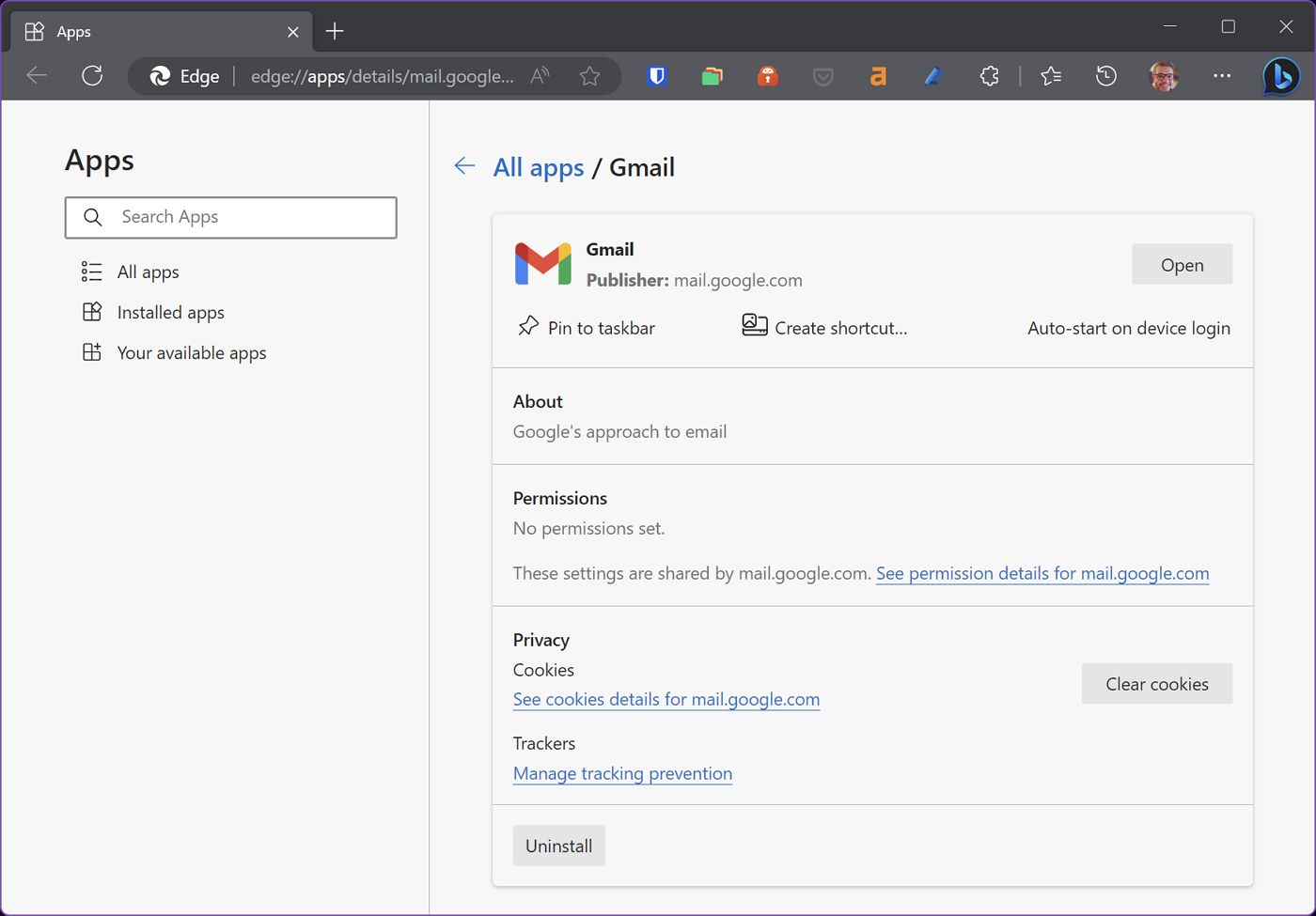Open the blue pen extension icon
The image size is (1316, 916).
(x=933, y=76)
